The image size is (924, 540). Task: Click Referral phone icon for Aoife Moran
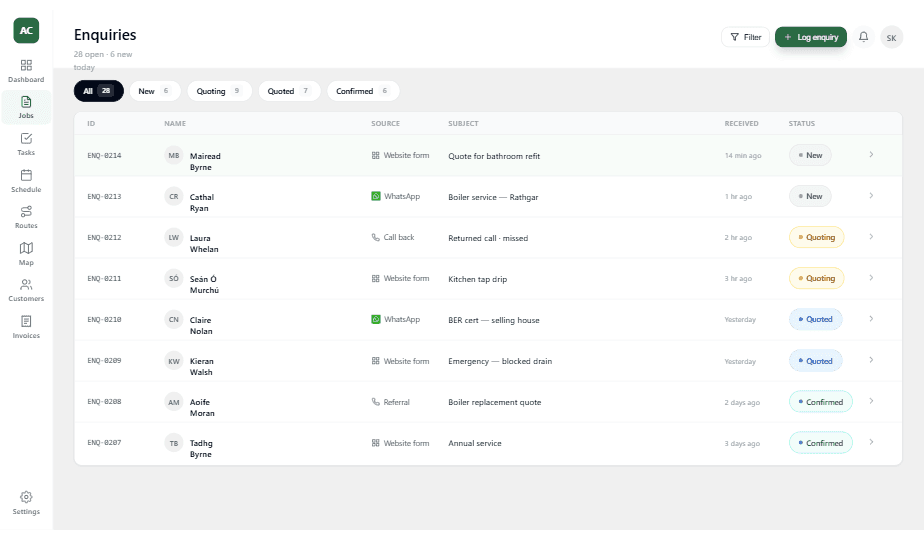point(375,402)
